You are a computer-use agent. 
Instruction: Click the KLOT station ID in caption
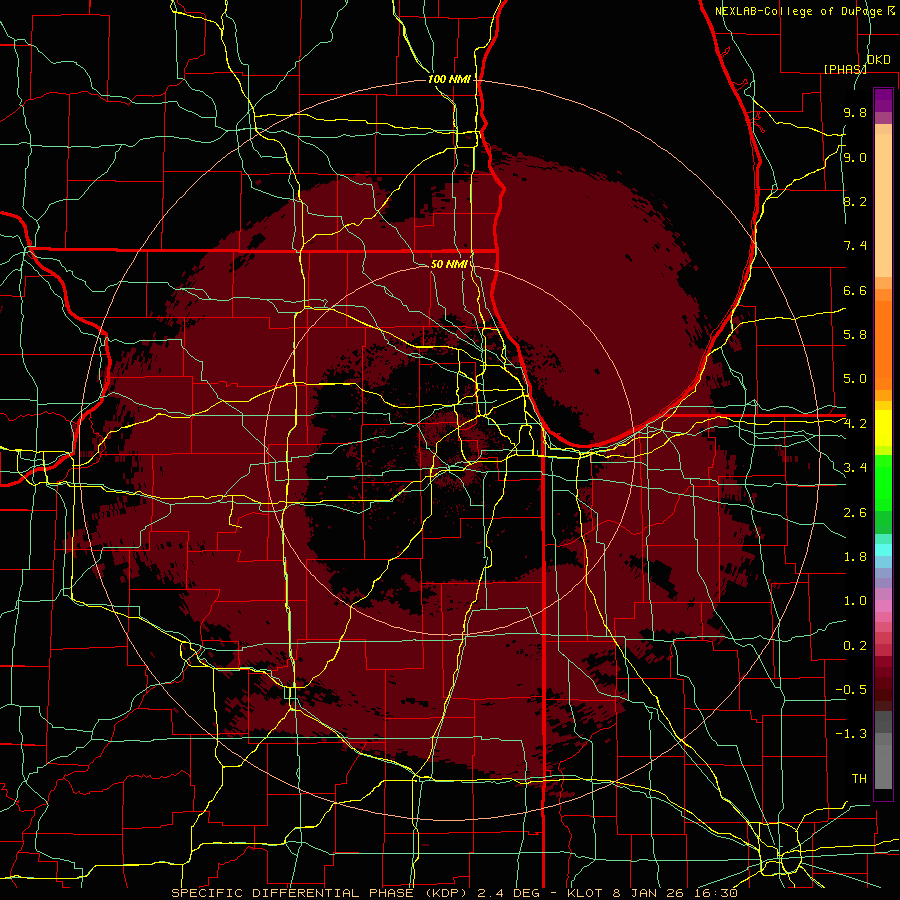coord(585,893)
